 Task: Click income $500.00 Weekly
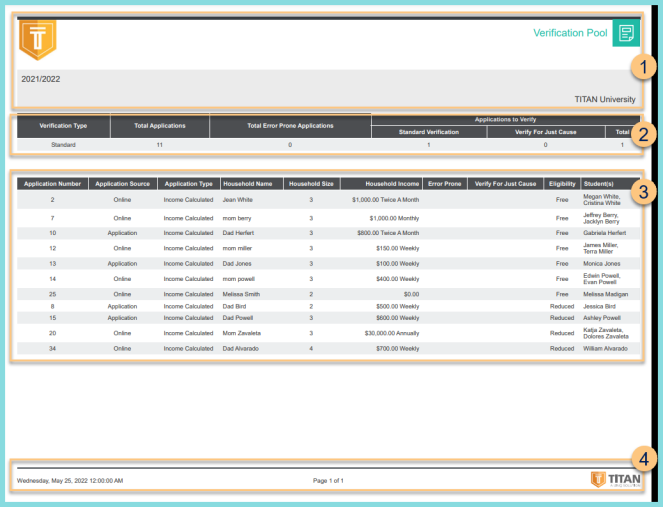397,307
